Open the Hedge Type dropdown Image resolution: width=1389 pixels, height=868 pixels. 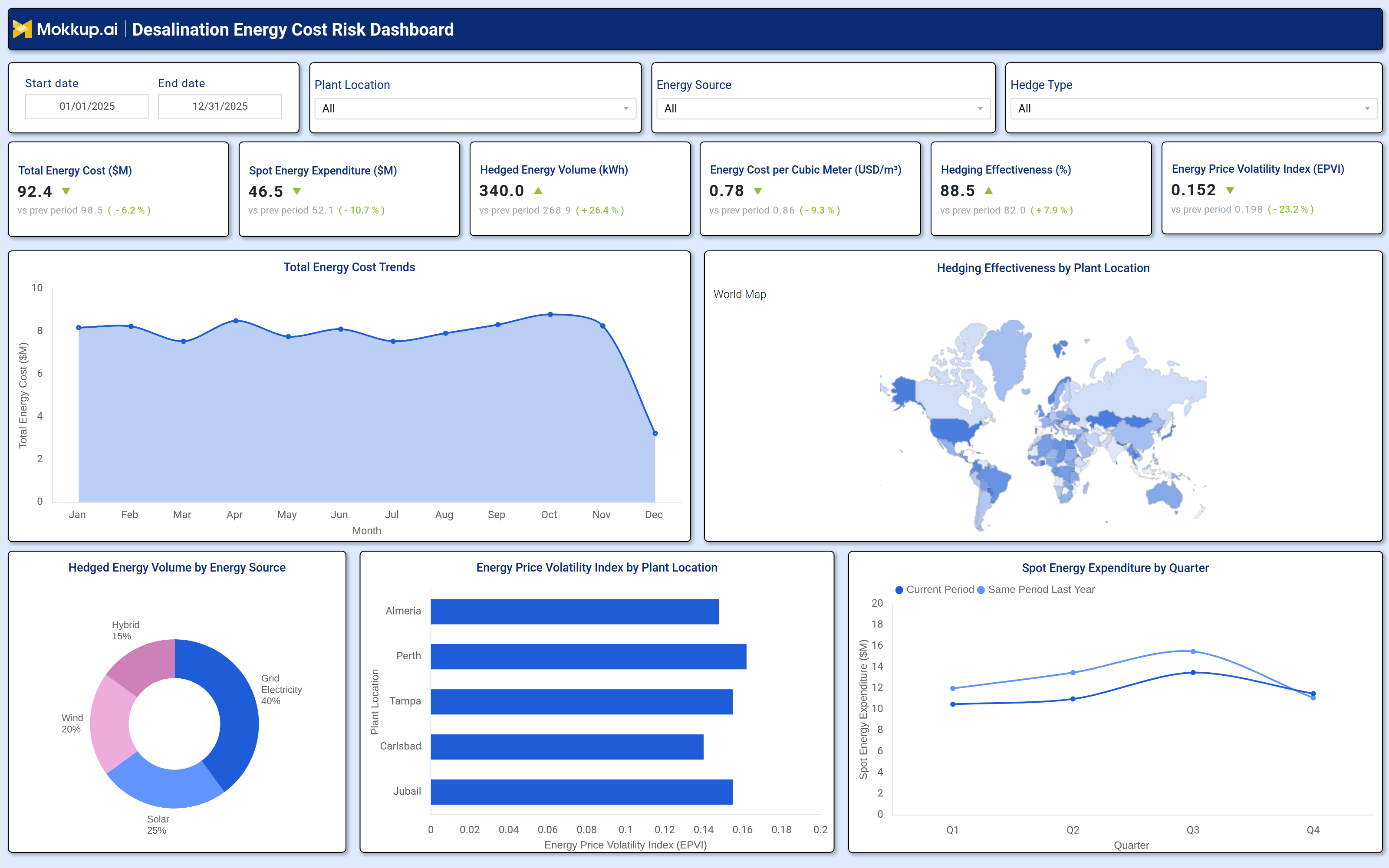(x=1193, y=108)
